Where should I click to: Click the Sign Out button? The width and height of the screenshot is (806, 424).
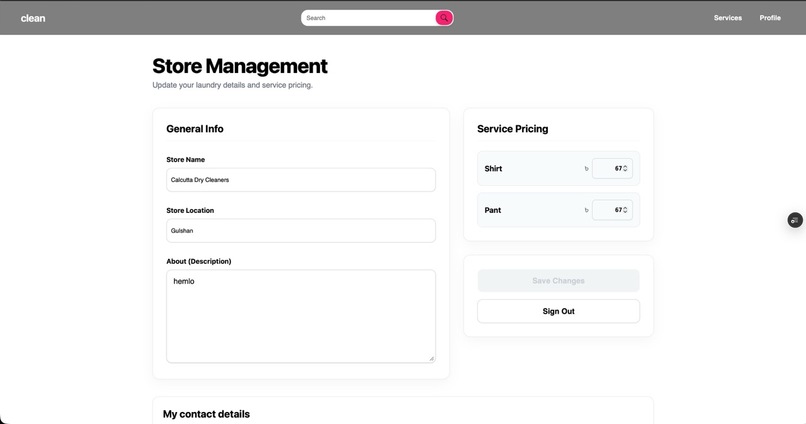click(558, 311)
